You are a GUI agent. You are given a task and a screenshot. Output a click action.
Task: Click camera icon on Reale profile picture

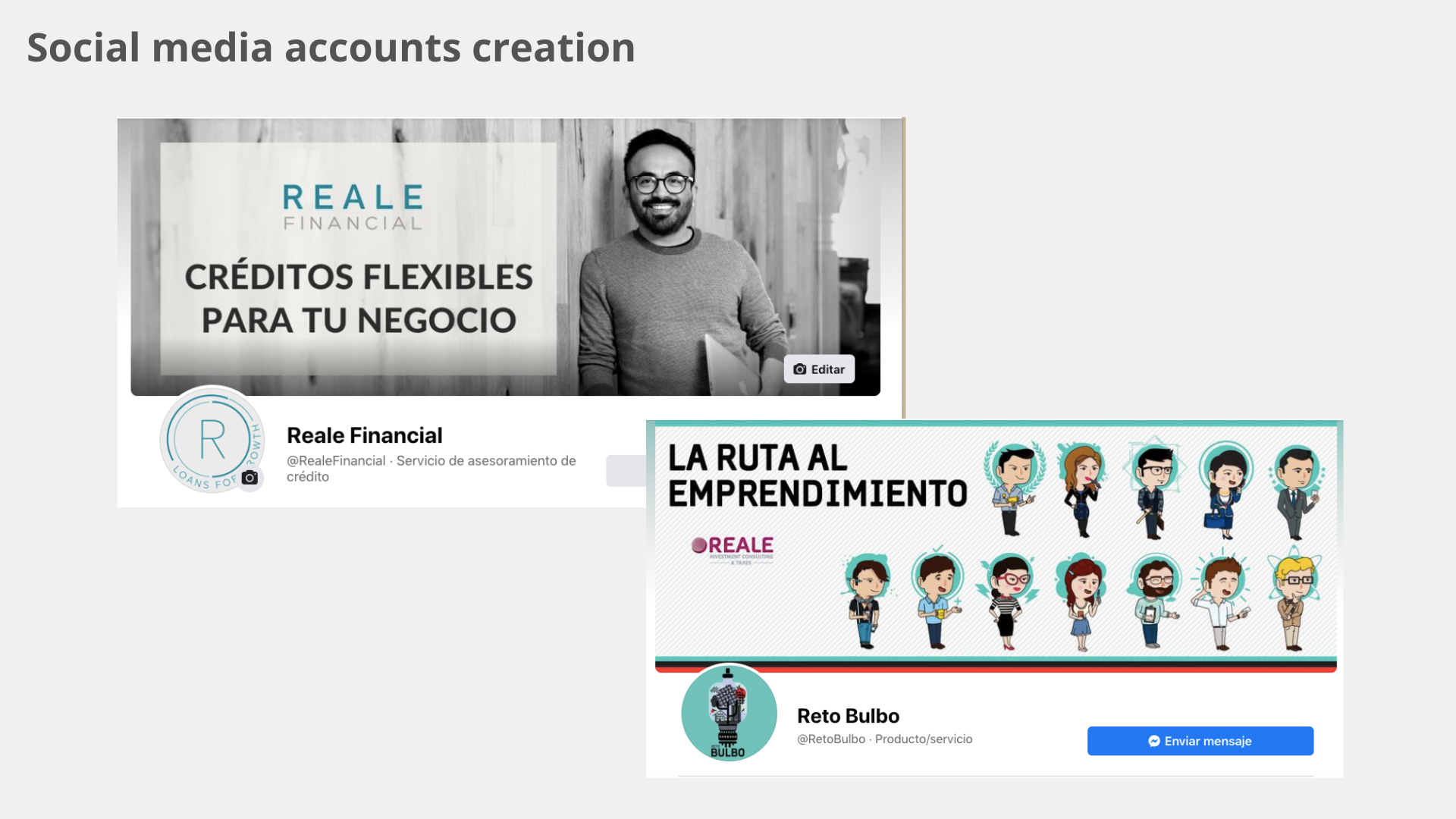point(249,478)
